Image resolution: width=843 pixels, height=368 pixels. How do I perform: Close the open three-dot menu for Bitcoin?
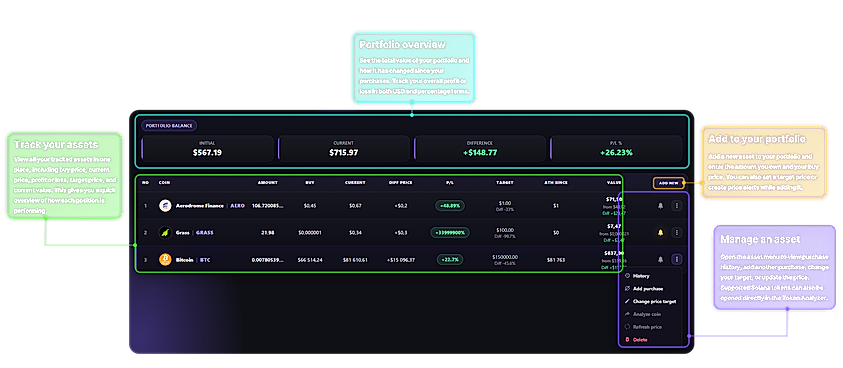677,259
